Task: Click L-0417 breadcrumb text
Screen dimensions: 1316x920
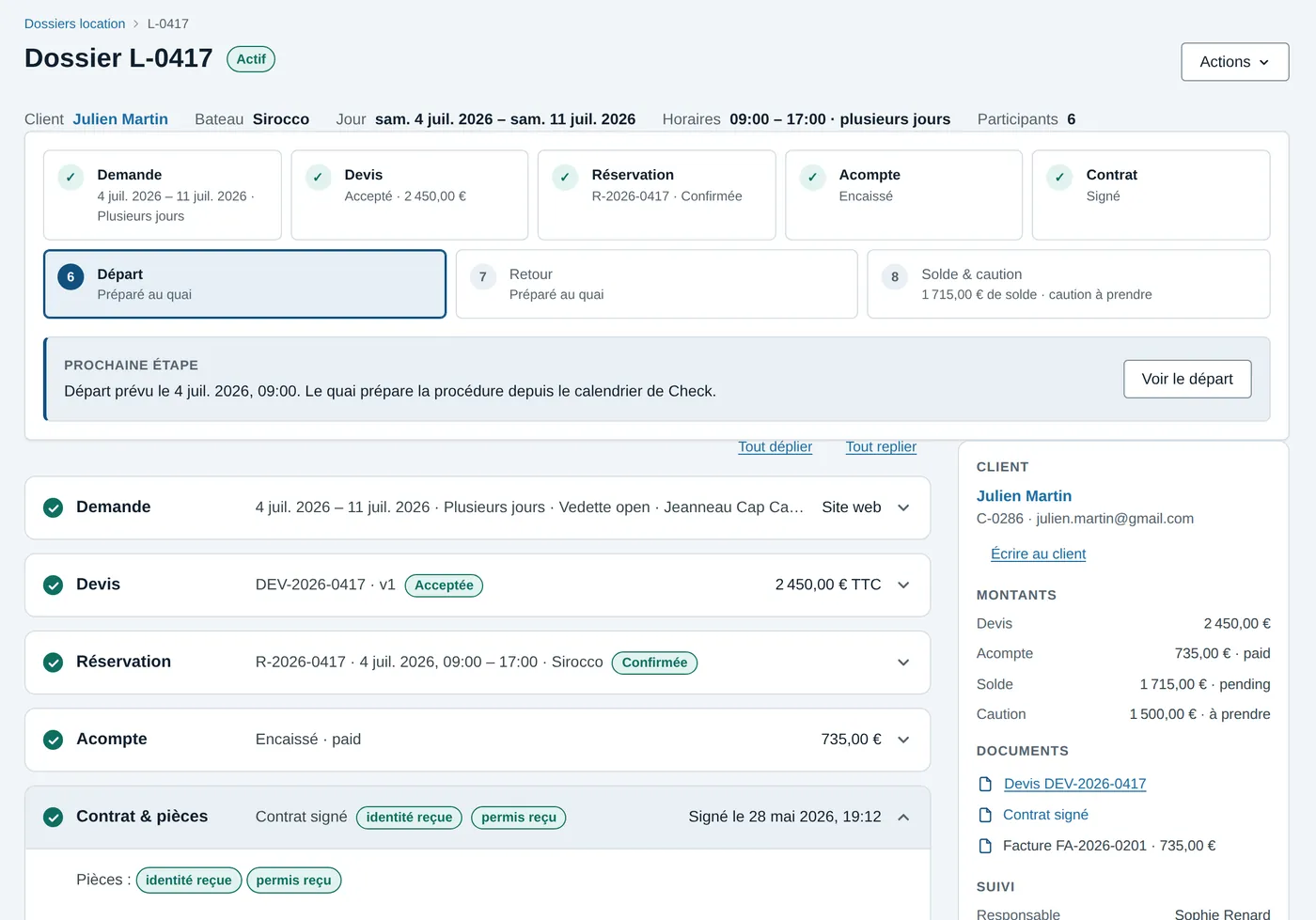Action: click(x=168, y=23)
